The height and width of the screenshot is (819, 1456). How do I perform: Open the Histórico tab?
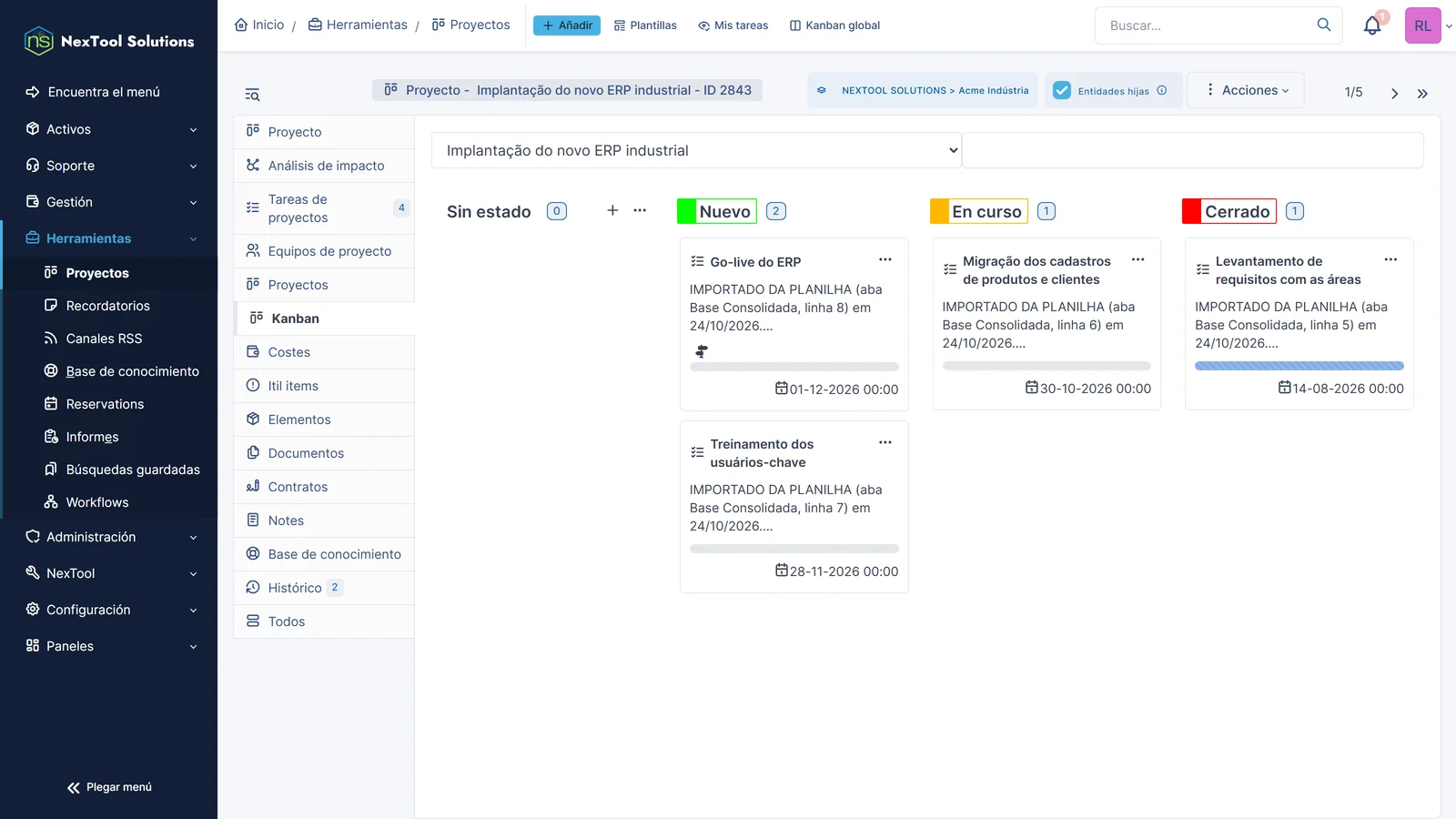point(324,588)
